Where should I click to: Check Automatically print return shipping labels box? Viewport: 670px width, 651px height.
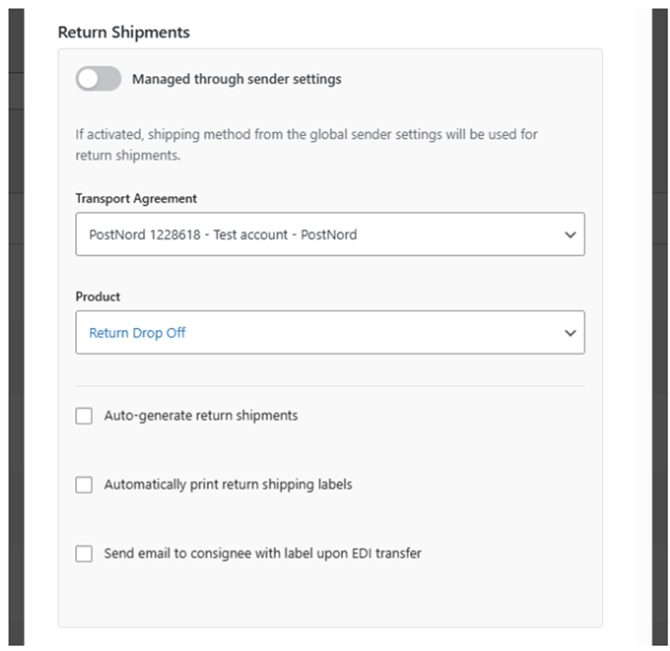(x=84, y=485)
